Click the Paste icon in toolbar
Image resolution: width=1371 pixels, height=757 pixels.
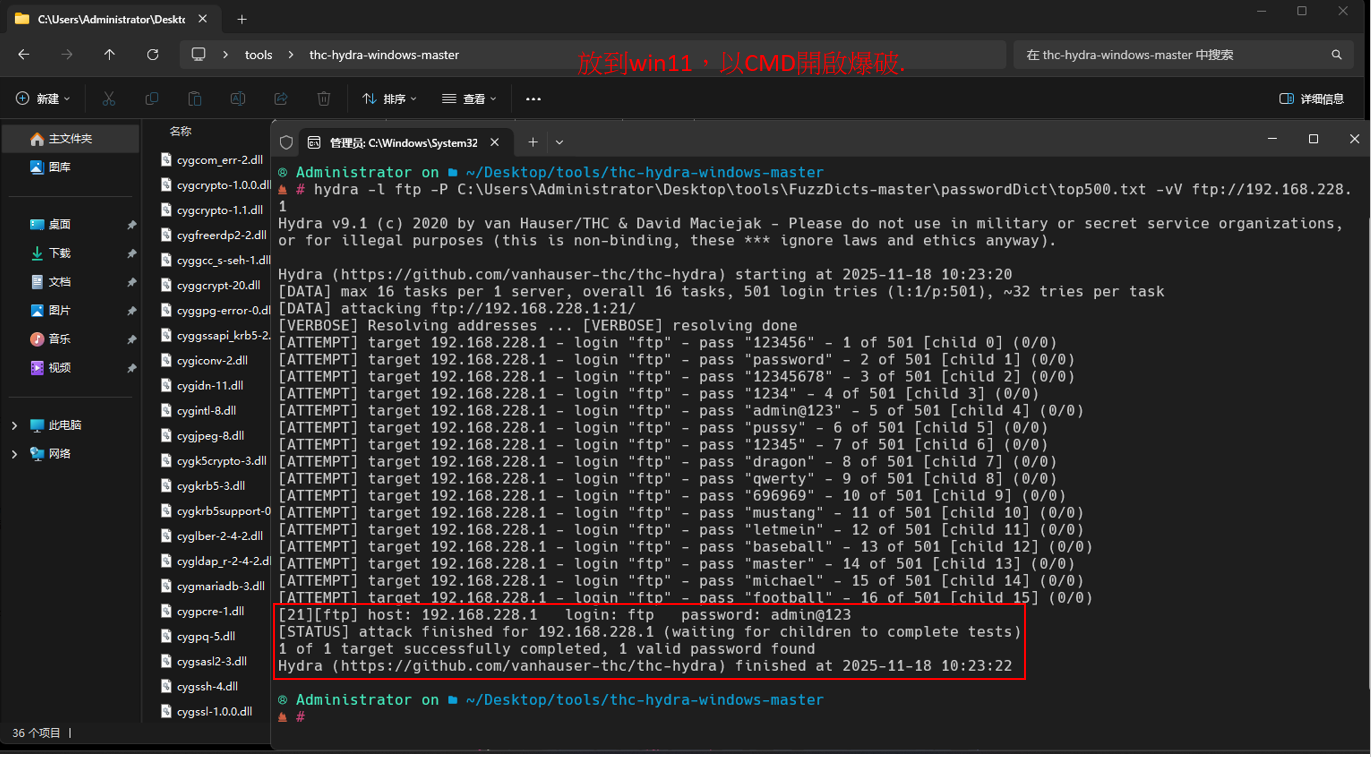pyautogui.click(x=195, y=99)
